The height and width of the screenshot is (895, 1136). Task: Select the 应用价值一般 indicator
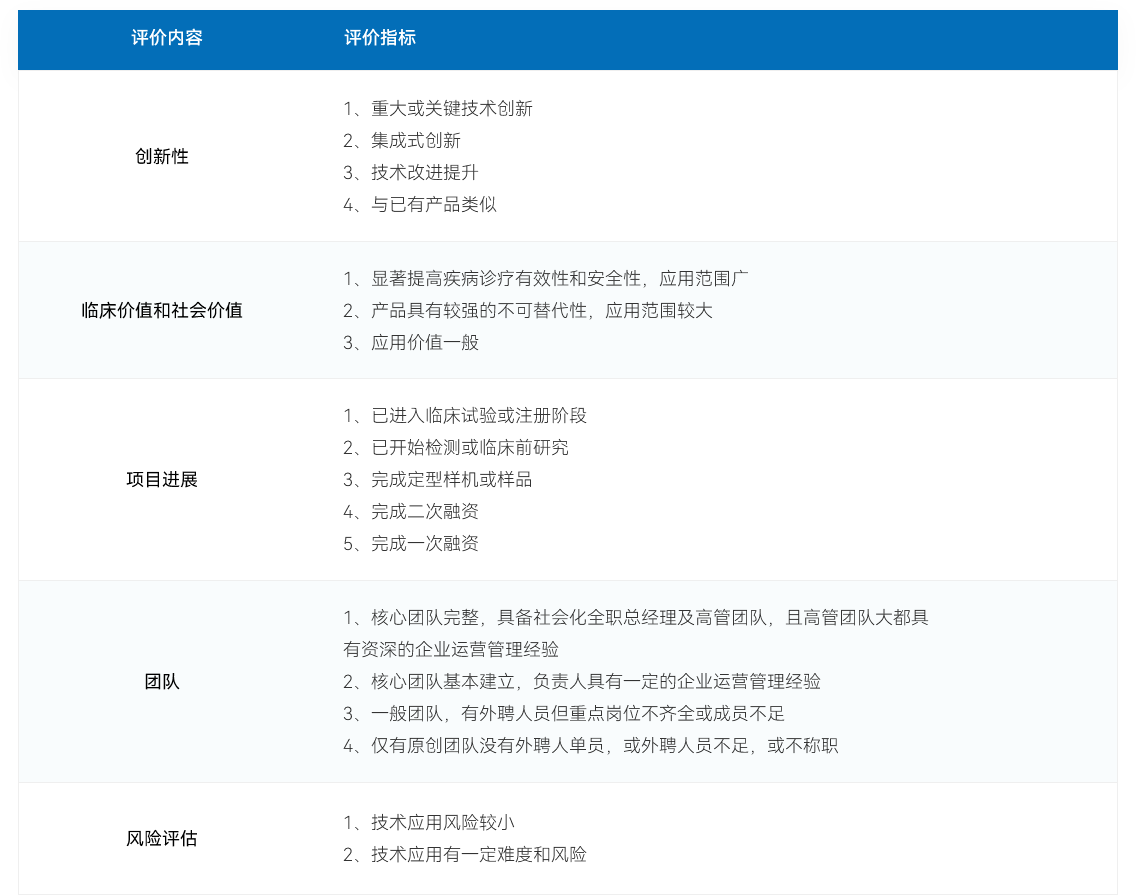pos(411,342)
